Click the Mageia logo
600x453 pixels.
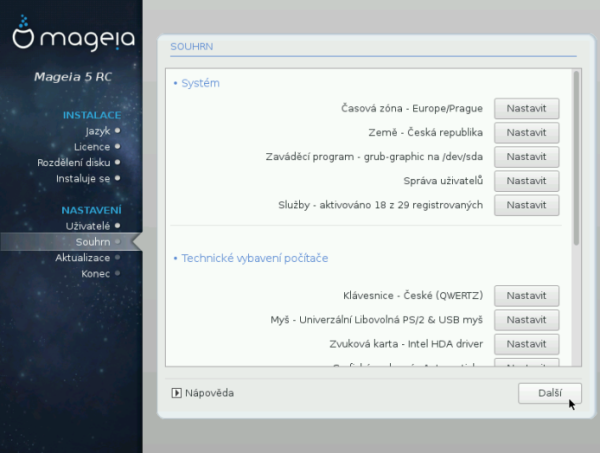(73, 35)
